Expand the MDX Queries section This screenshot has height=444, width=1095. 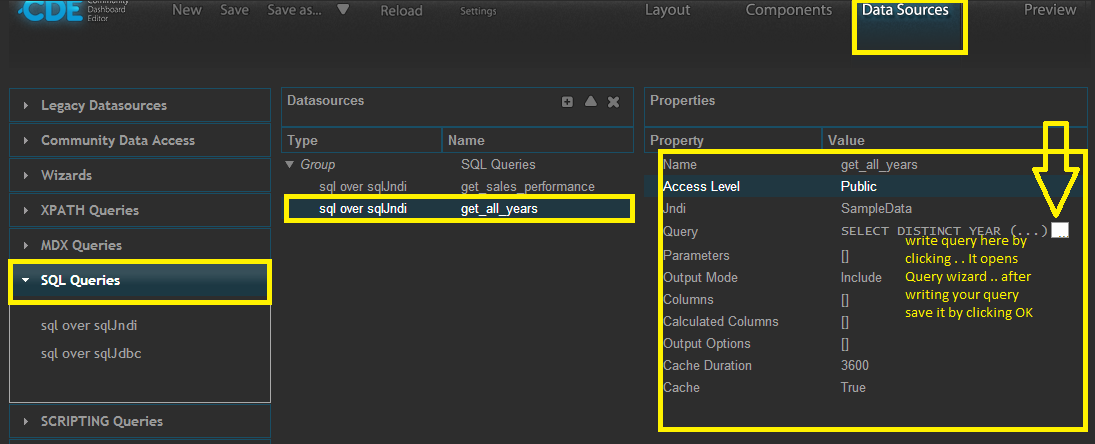[81, 245]
